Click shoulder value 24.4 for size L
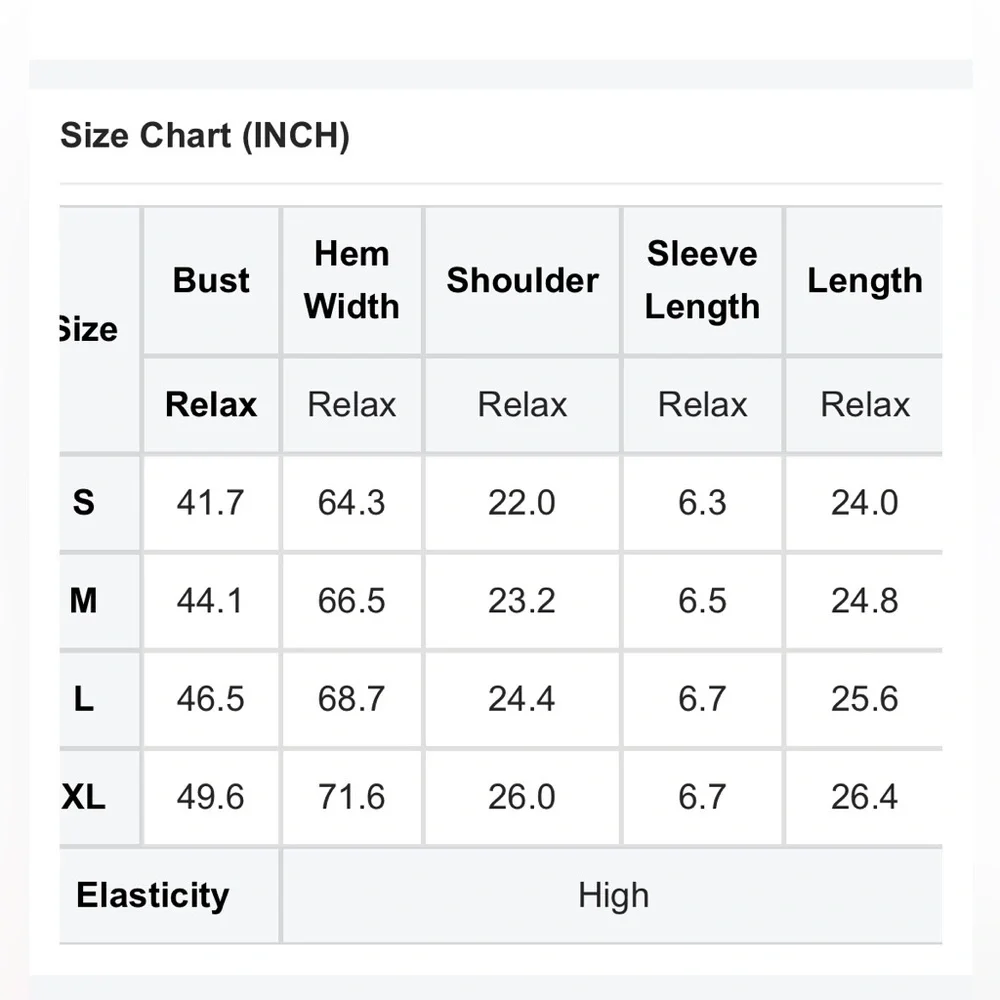This screenshot has width=1000, height=1000. tap(522, 698)
